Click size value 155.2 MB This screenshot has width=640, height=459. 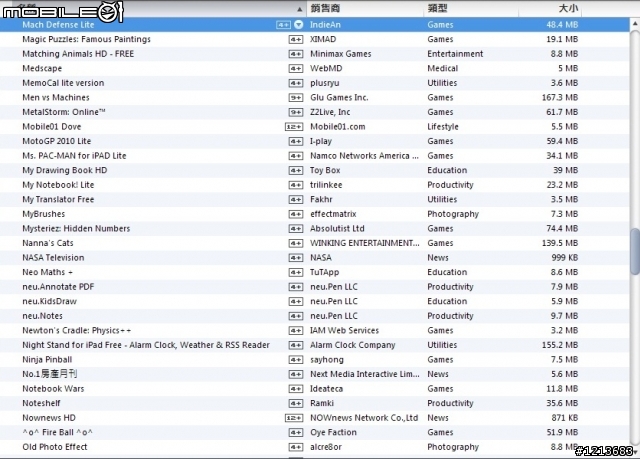[x=560, y=345]
